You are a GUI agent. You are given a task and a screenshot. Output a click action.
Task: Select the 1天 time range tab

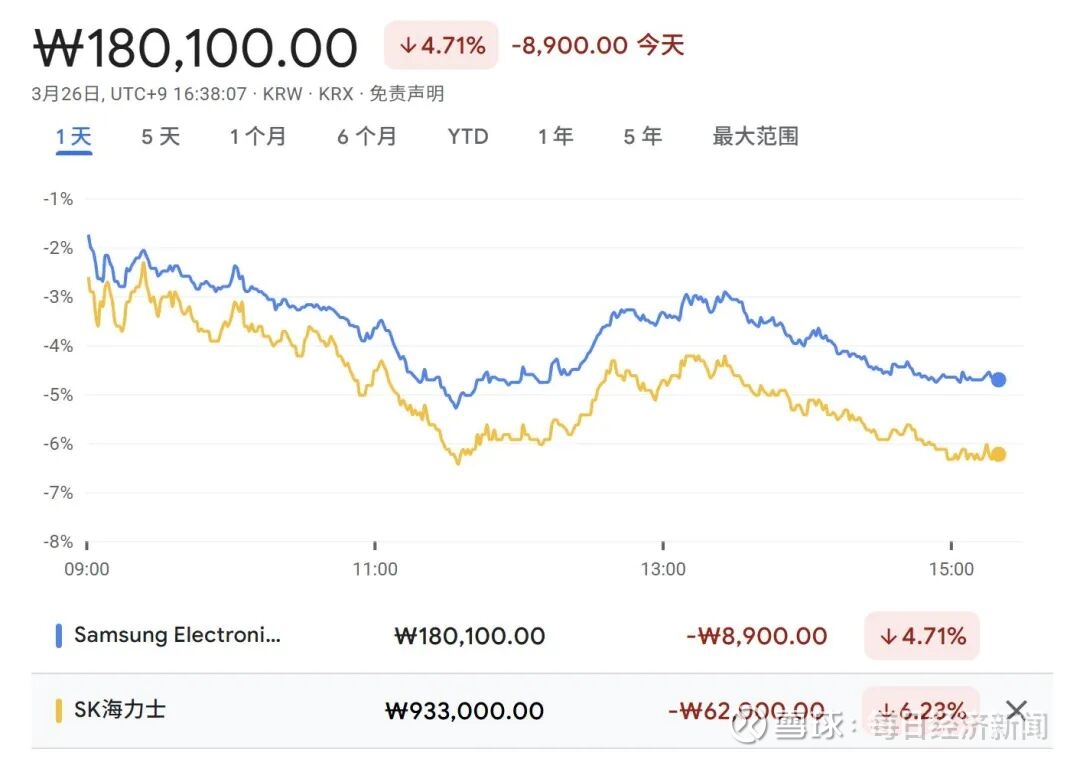[74, 136]
